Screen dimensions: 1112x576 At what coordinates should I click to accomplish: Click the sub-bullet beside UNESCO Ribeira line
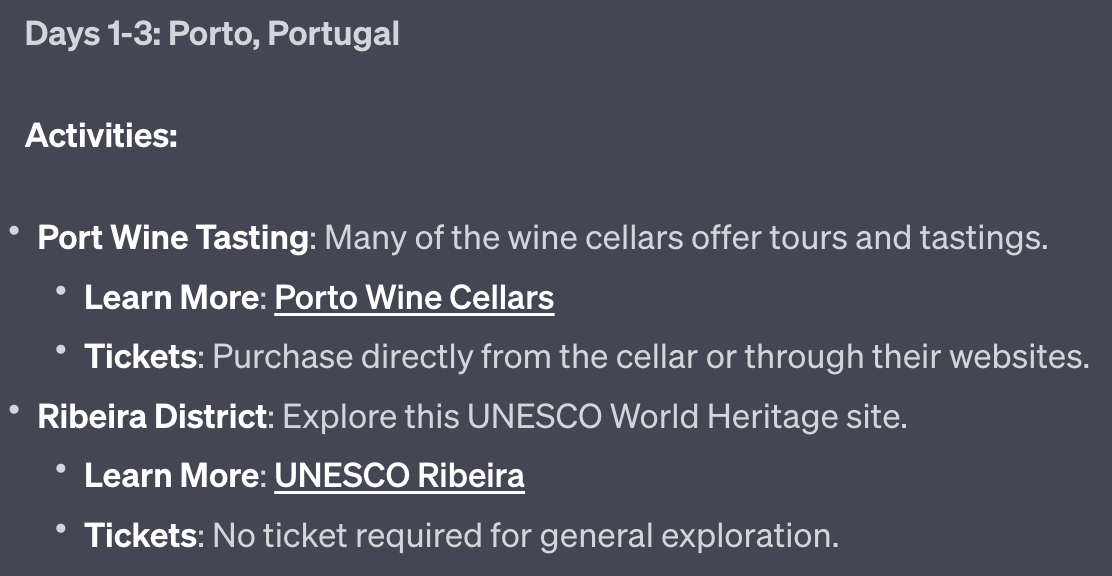pos(62,469)
